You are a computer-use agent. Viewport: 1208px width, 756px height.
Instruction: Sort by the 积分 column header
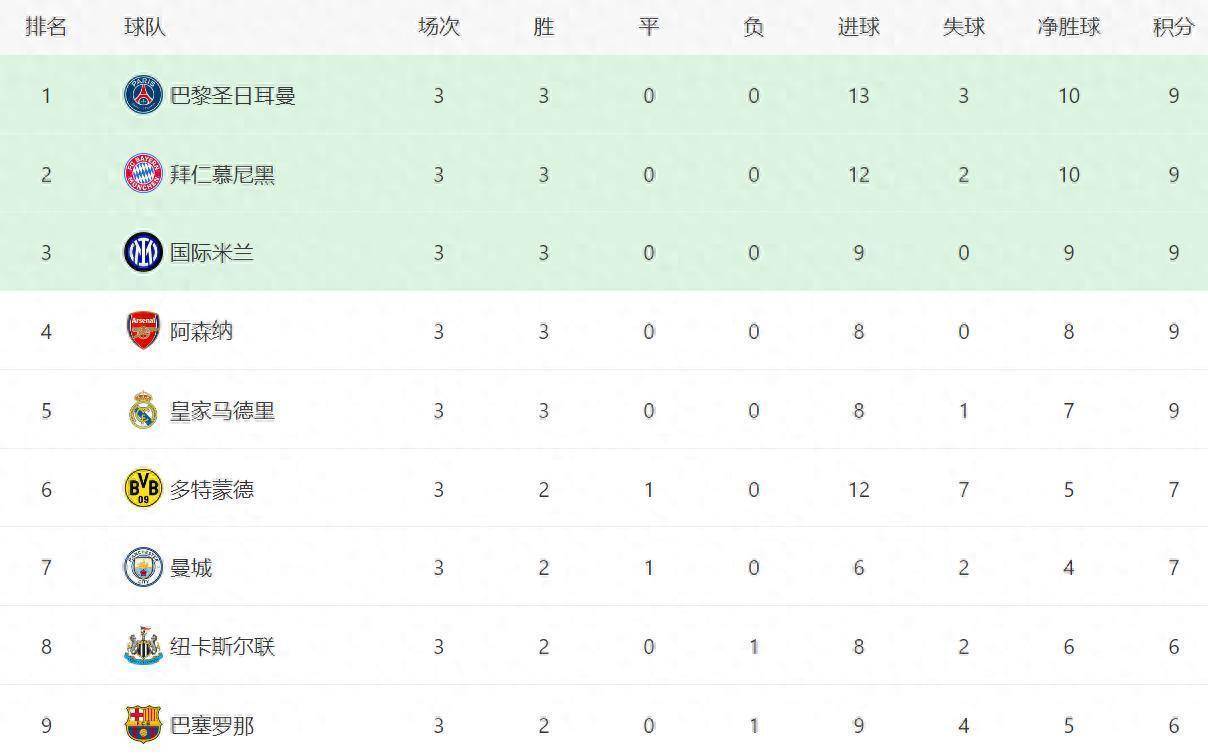pyautogui.click(x=1173, y=27)
